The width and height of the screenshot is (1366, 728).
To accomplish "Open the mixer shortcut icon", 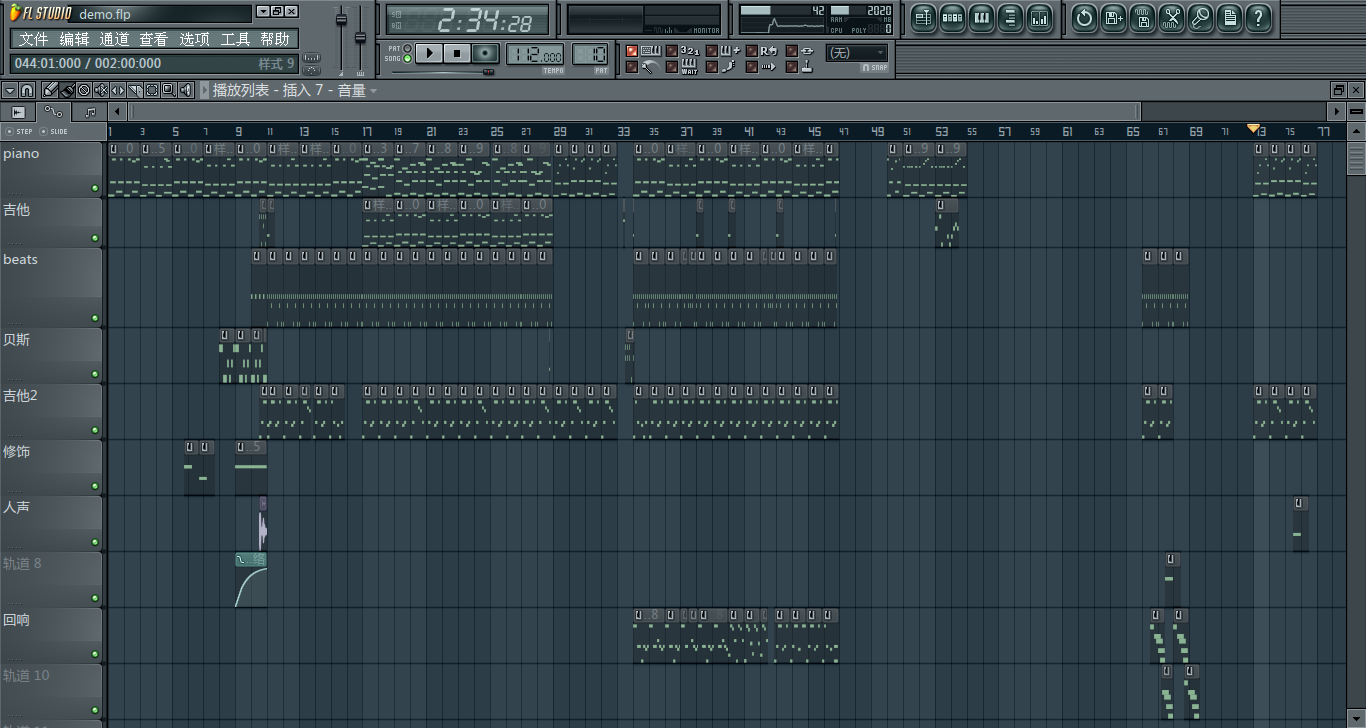I will [1039, 17].
